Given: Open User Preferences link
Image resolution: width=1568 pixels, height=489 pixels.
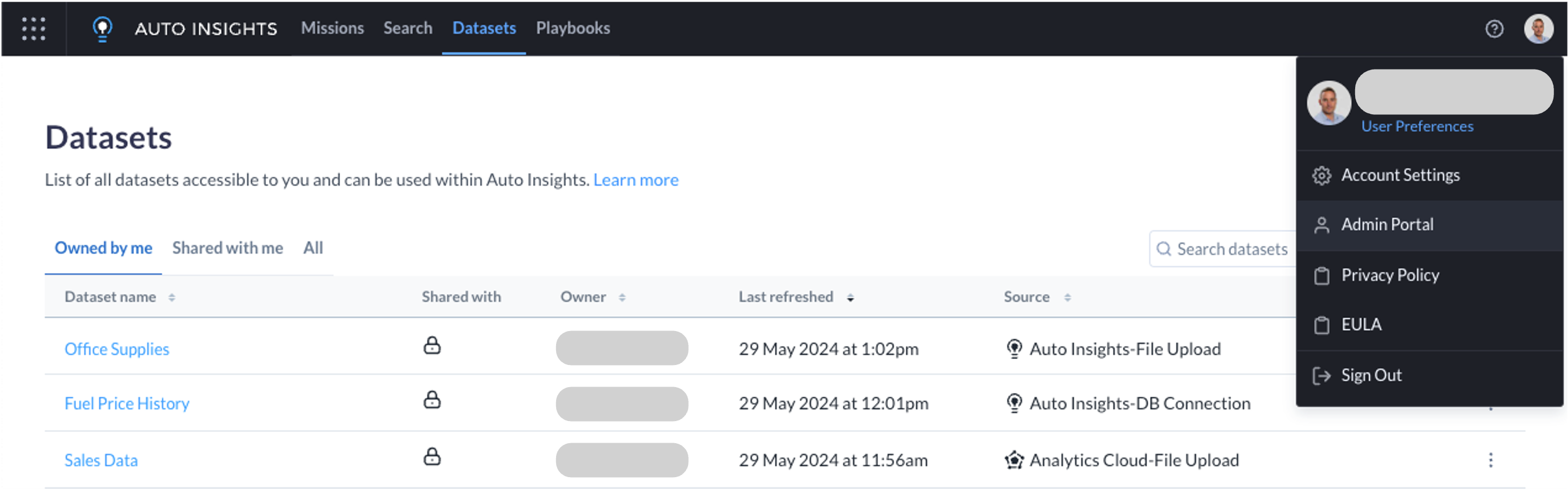Looking at the screenshot, I should click(x=1417, y=126).
